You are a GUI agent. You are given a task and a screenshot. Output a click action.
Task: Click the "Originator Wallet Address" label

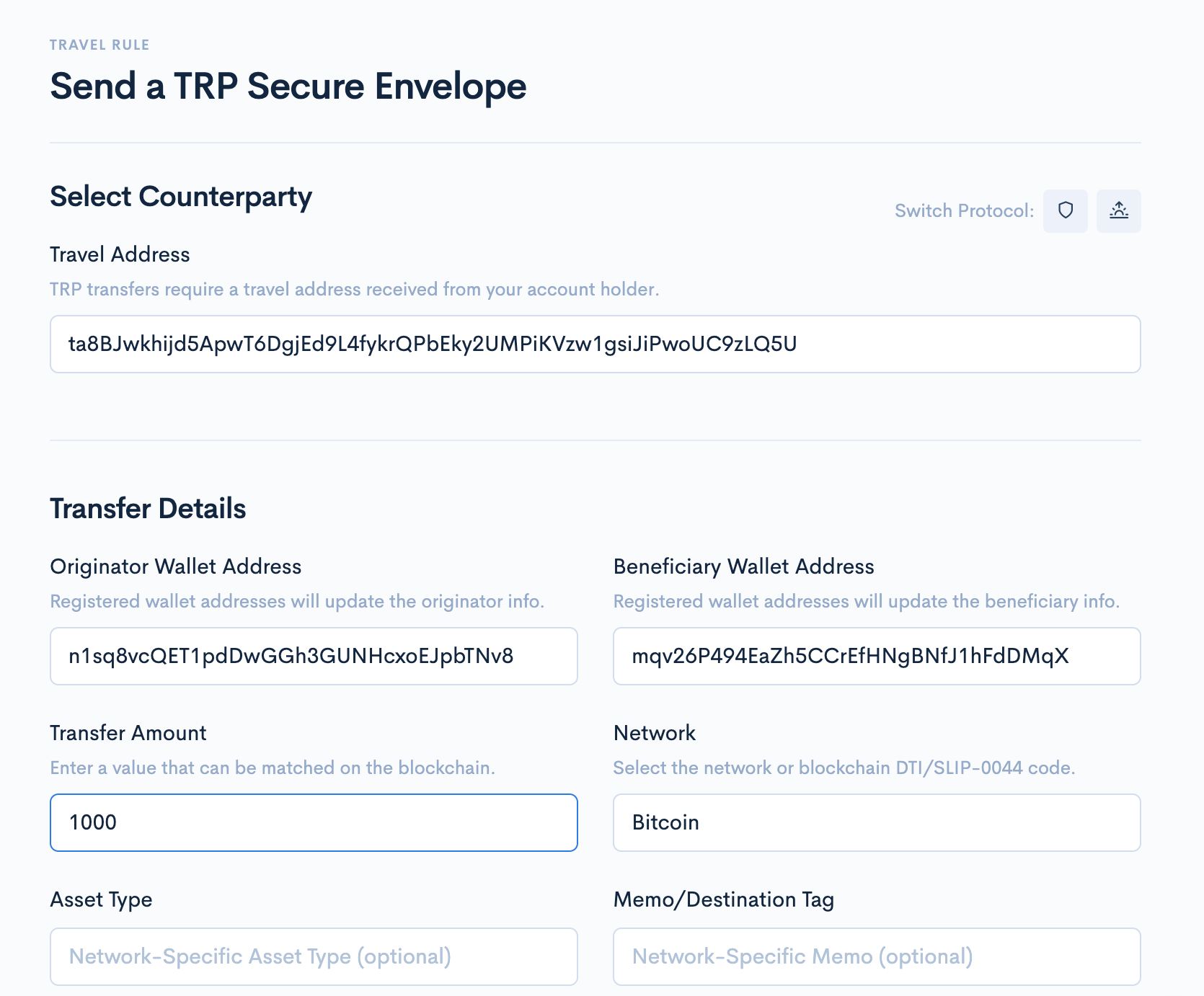(x=175, y=566)
